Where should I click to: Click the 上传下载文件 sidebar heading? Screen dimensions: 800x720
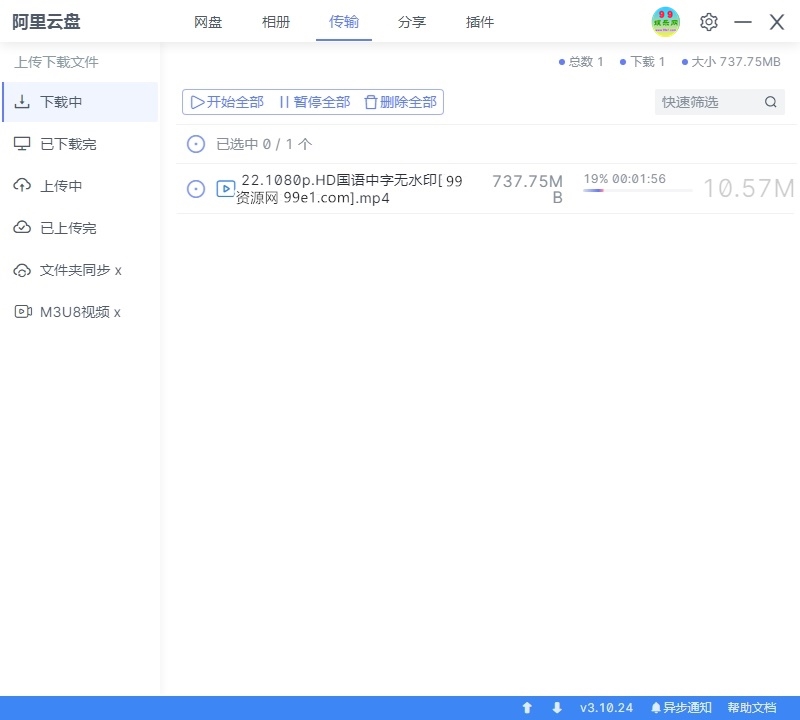coord(56,62)
